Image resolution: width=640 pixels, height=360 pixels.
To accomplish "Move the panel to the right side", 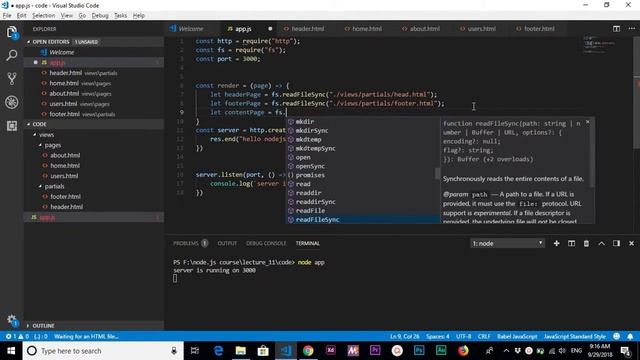I will click(x=616, y=243).
